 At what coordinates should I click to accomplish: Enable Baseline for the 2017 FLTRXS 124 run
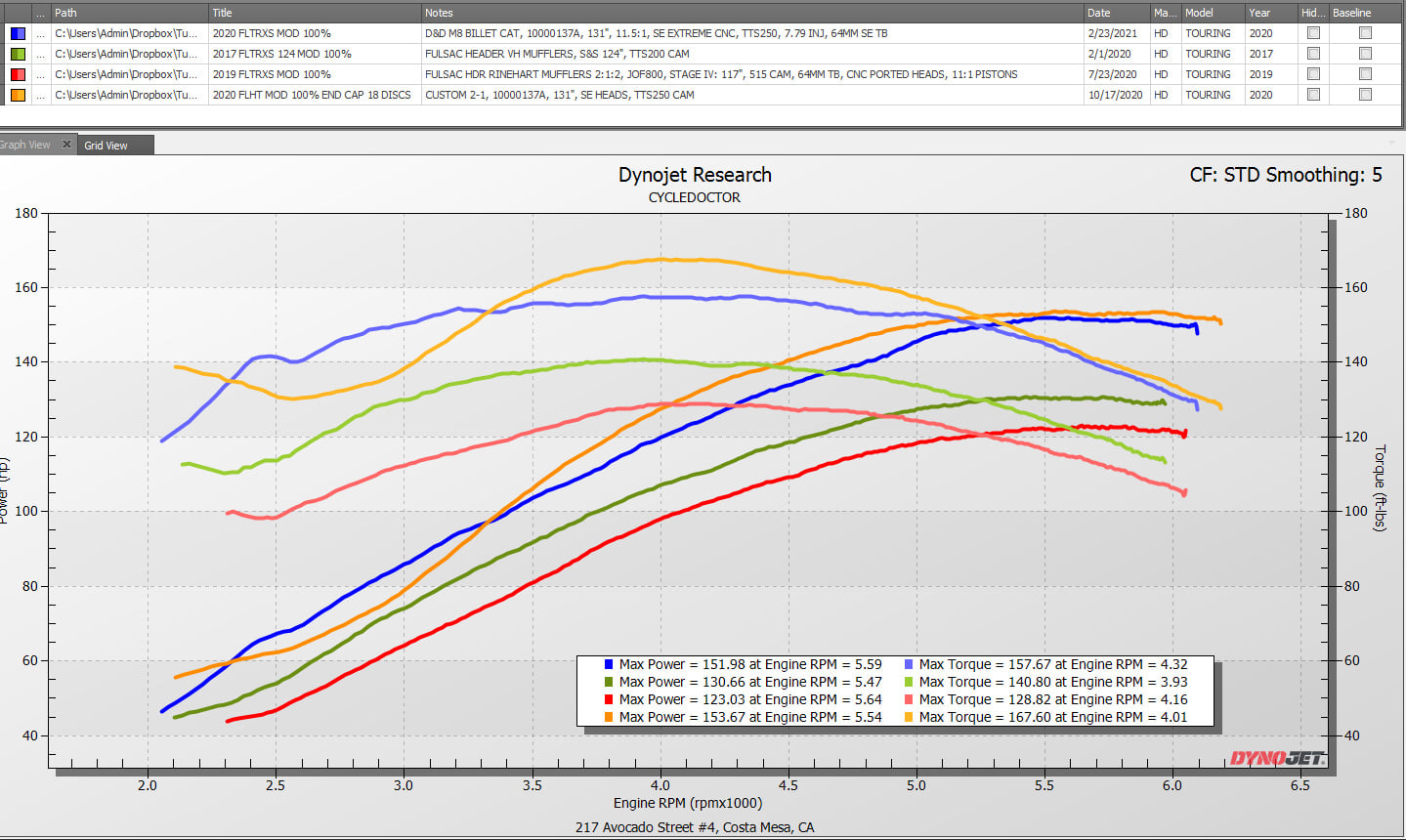click(x=1365, y=54)
